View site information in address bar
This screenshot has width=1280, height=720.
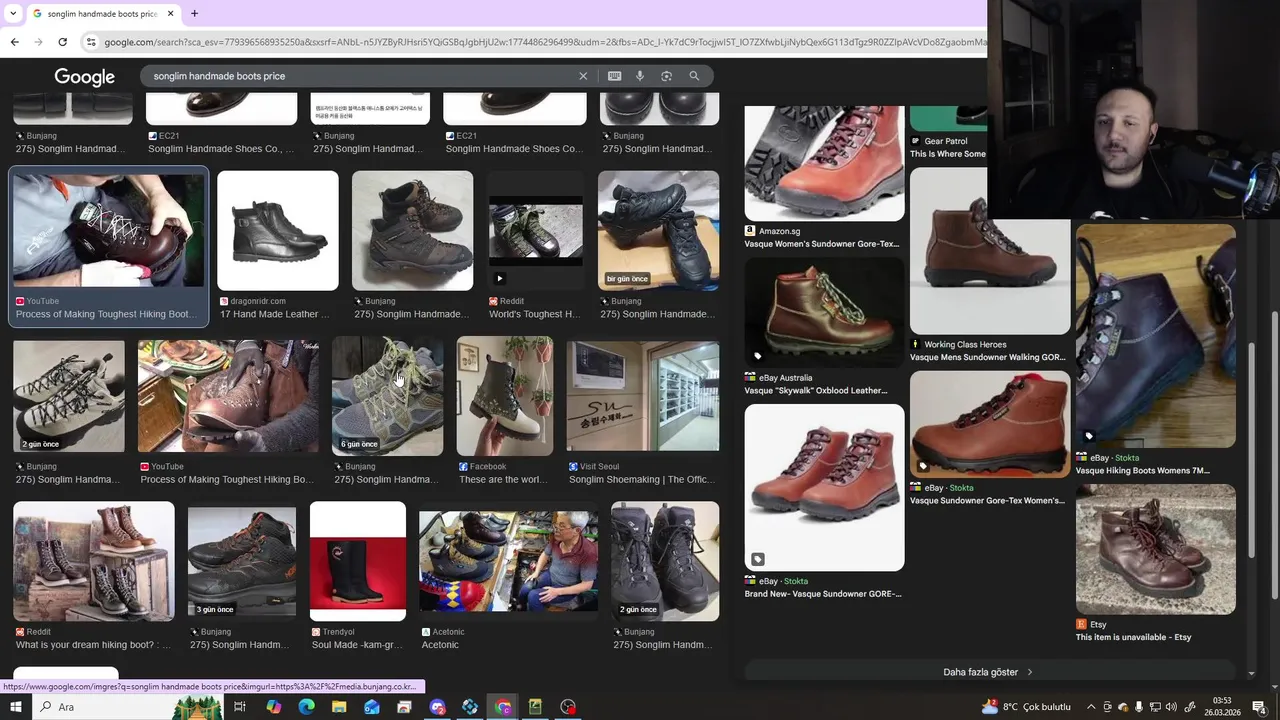(91, 42)
